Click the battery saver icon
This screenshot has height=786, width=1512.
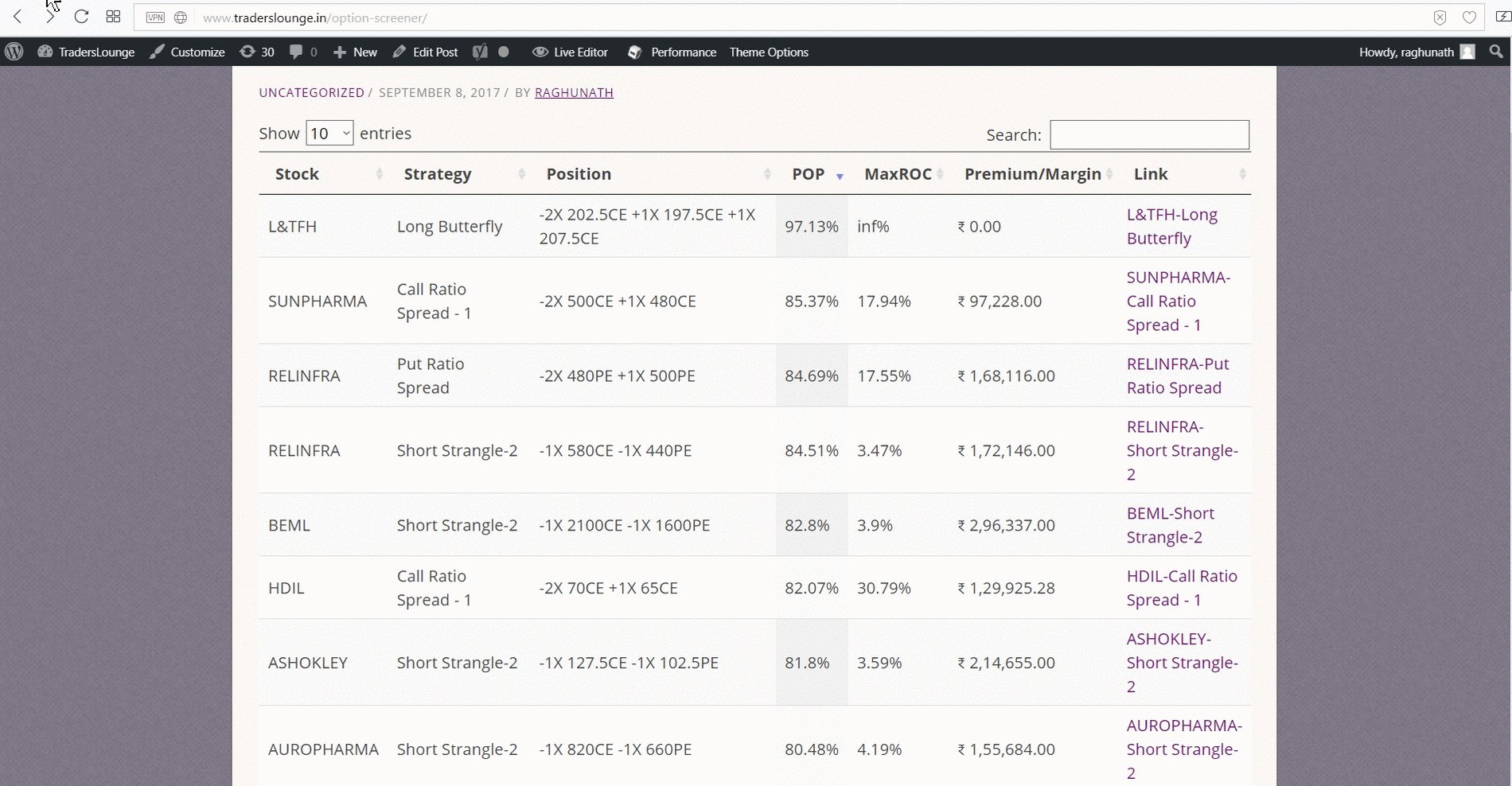[1503, 17]
